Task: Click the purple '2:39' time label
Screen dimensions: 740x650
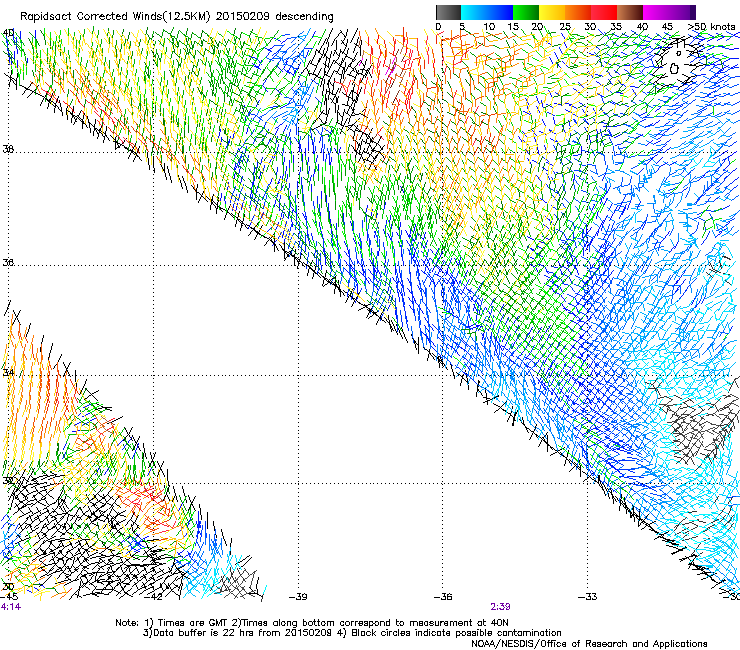Action: pyautogui.click(x=500, y=607)
